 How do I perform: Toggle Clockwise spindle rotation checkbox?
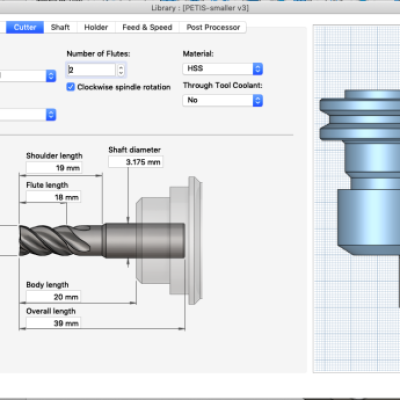point(70,87)
